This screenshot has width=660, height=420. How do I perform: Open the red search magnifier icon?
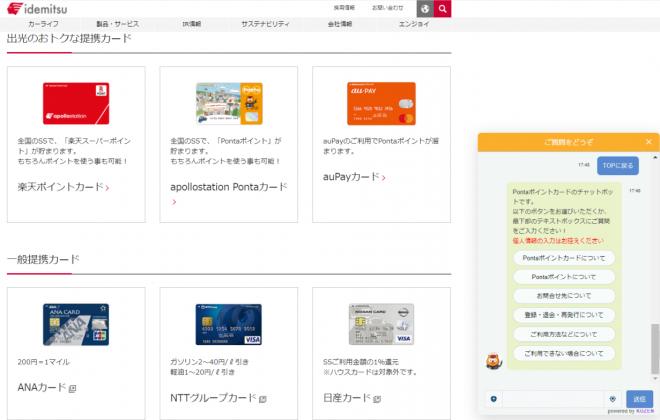[442, 8]
